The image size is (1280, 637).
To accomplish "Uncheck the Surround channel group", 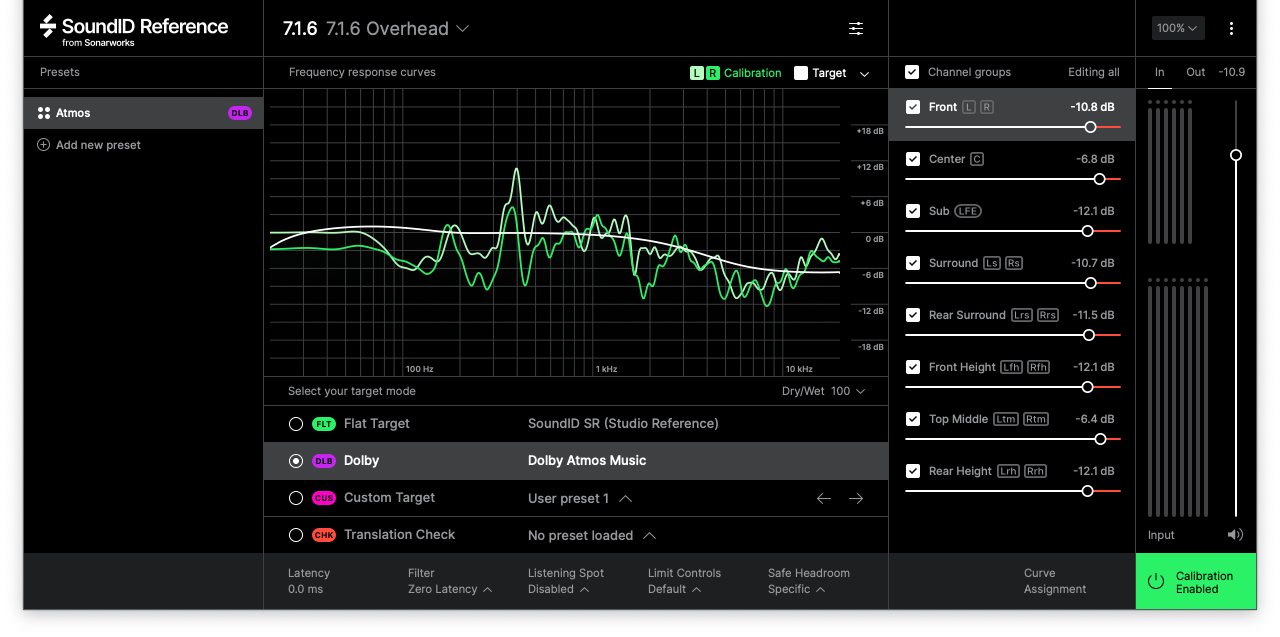I will pyautogui.click(x=913, y=263).
